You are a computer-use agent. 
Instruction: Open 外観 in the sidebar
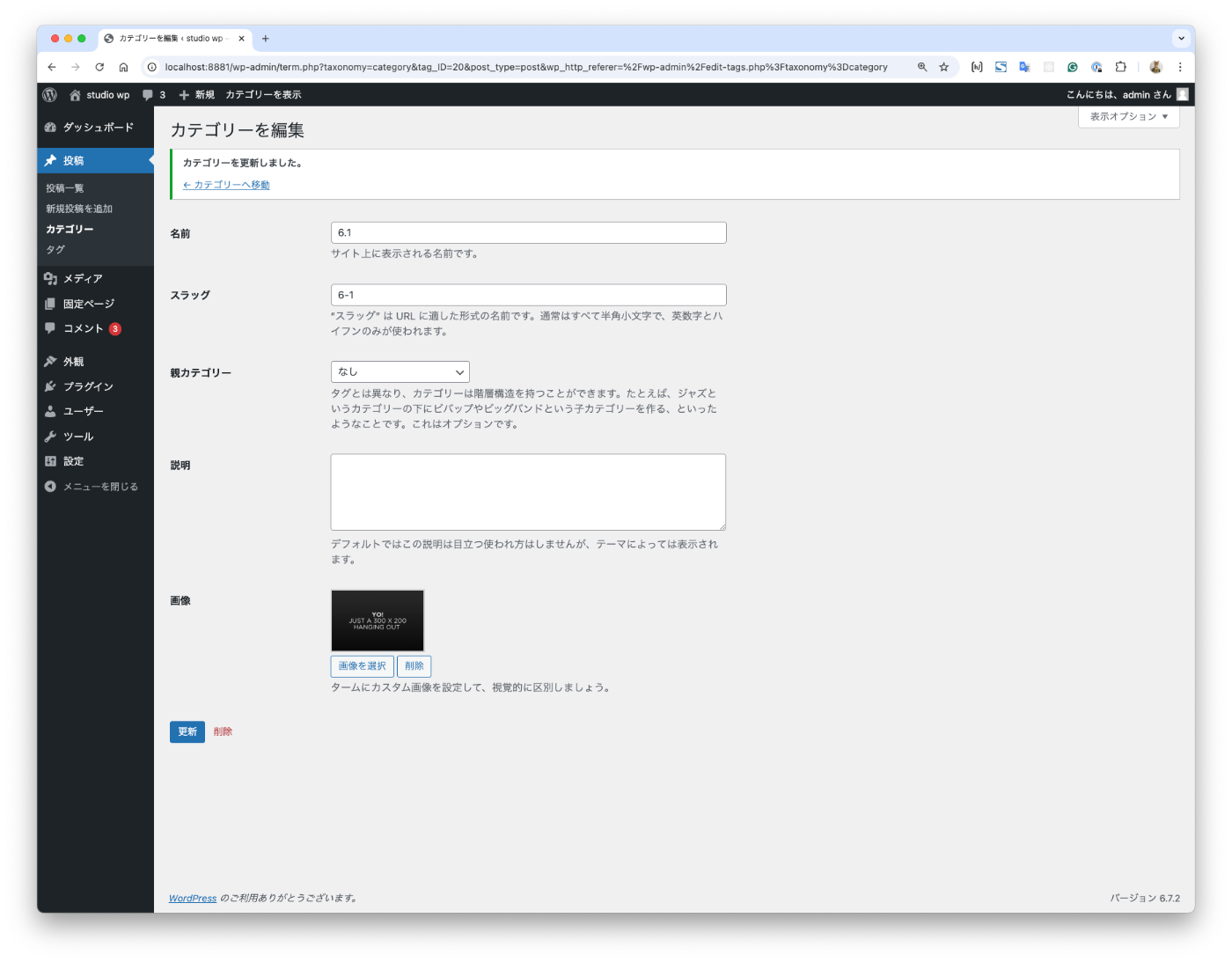[95, 362]
